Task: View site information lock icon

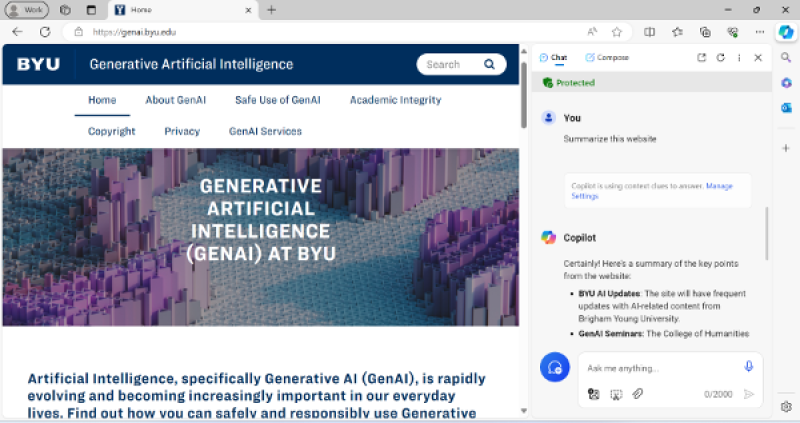Action: pyautogui.click(x=79, y=32)
